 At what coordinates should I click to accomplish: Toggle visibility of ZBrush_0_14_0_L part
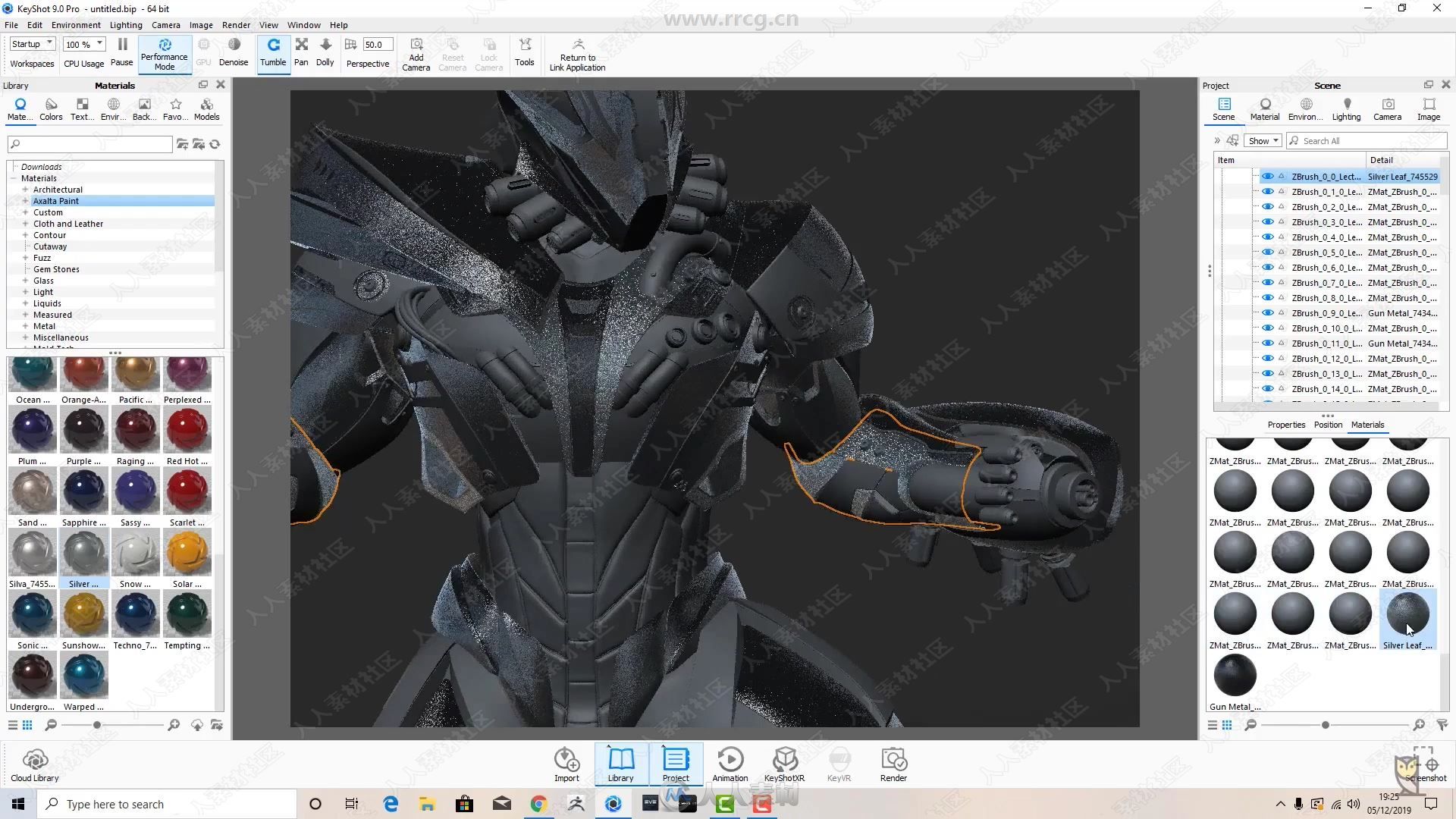1267,389
